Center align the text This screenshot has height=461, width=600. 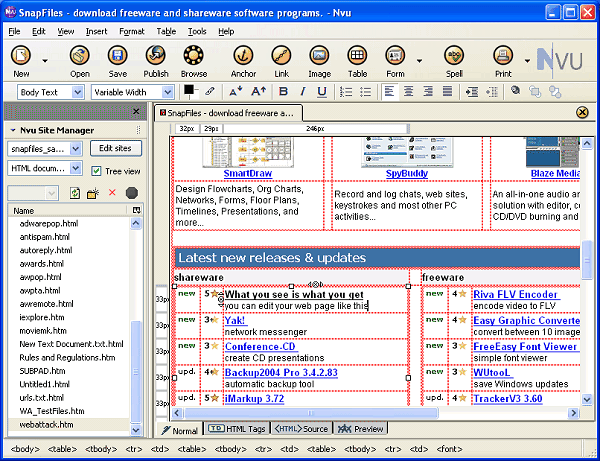coord(409,91)
